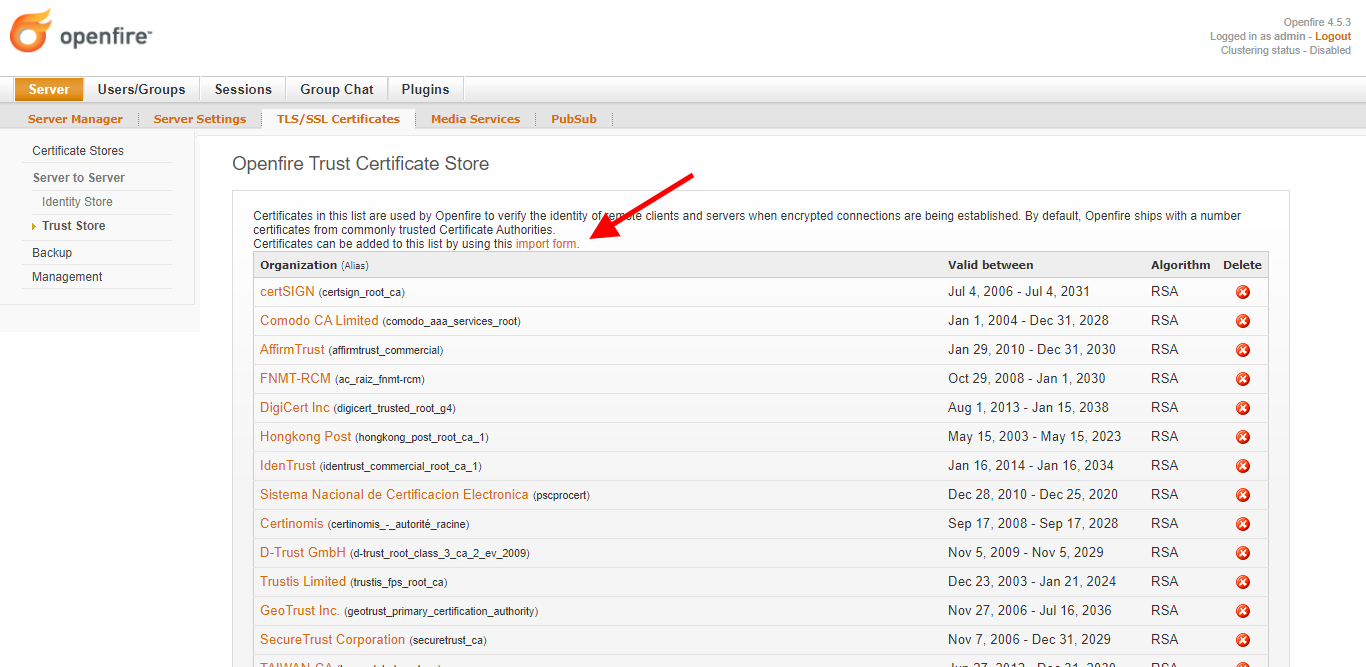Click the Logout link

(x=1333, y=36)
